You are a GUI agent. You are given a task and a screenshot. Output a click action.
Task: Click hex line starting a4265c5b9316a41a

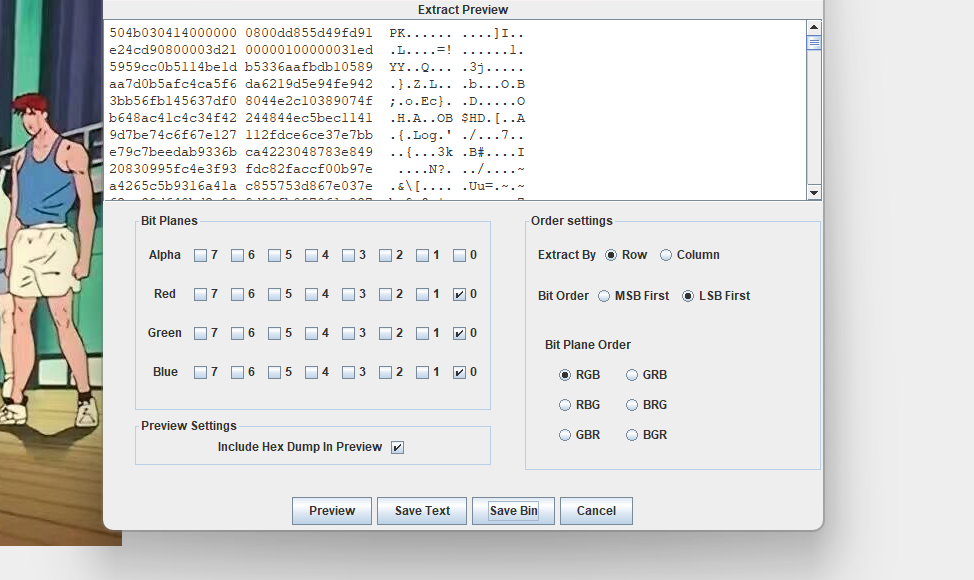tap(317, 186)
